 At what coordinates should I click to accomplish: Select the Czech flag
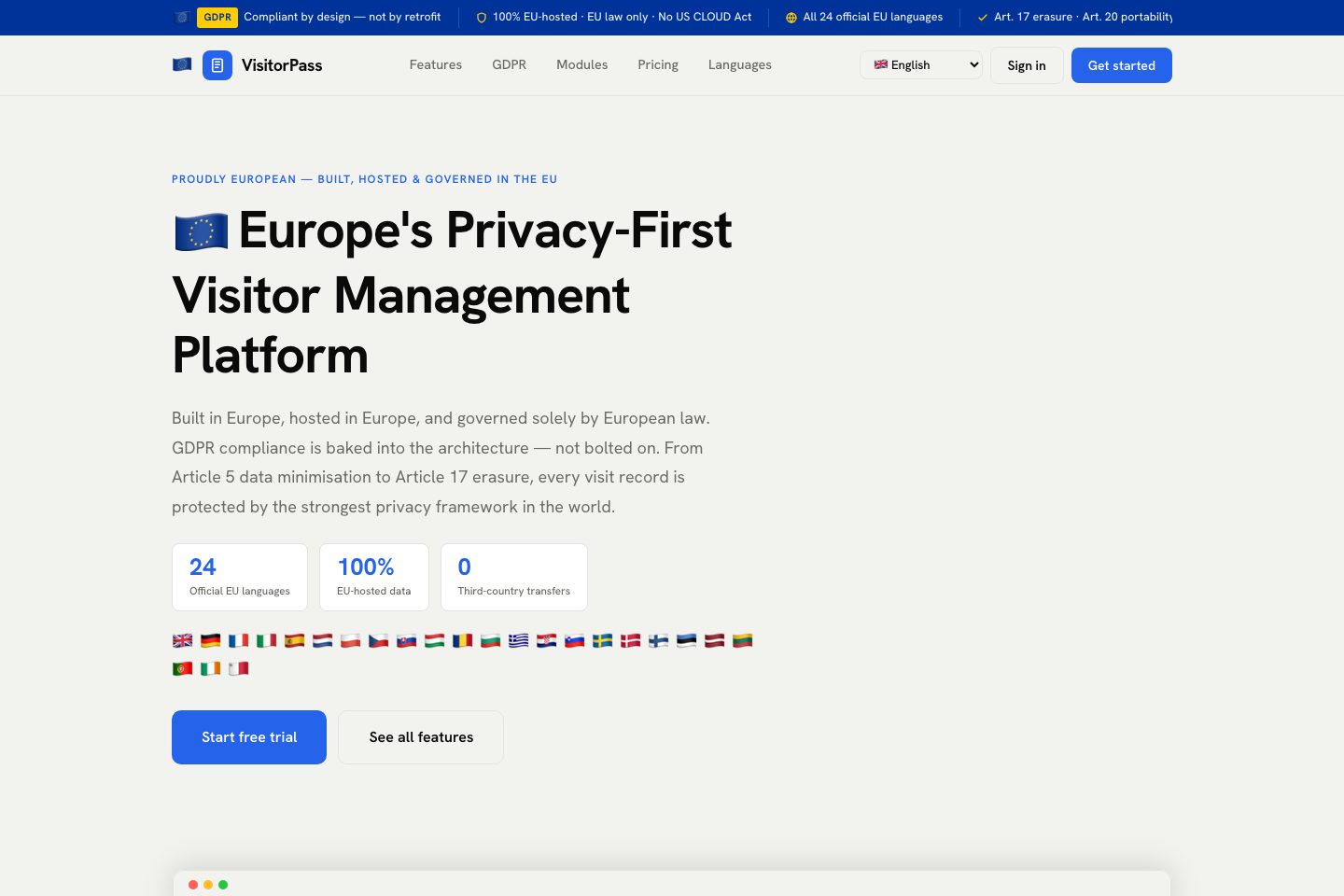379,640
